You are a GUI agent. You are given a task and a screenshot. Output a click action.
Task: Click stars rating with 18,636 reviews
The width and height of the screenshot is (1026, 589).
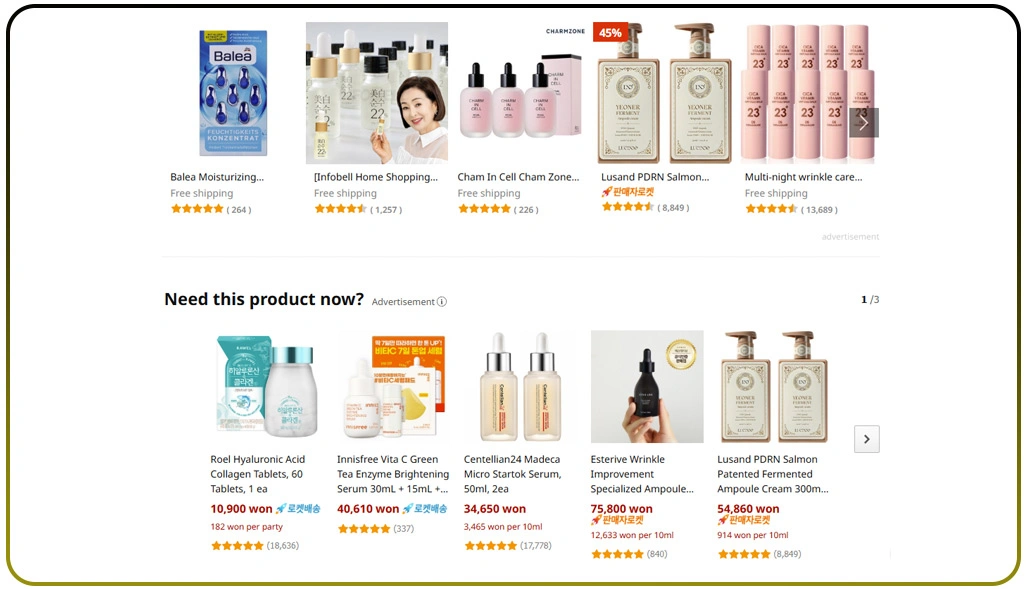coord(237,545)
